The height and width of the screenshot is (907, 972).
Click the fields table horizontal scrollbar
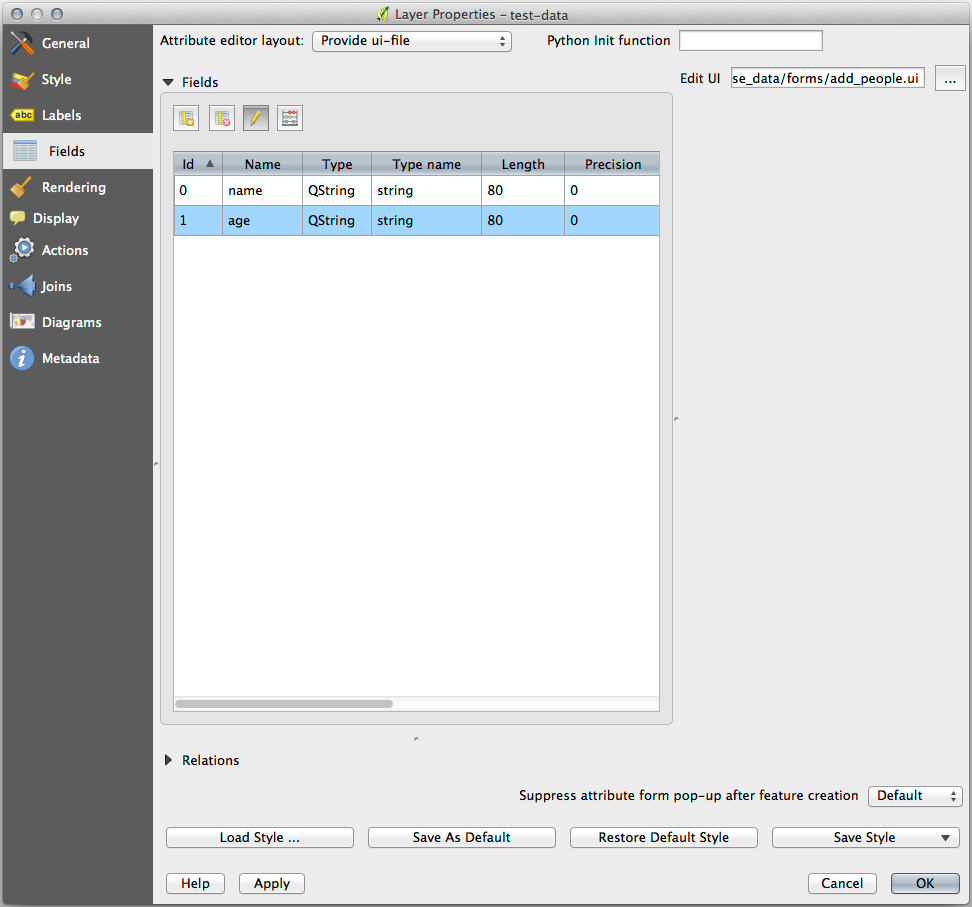[x=284, y=704]
